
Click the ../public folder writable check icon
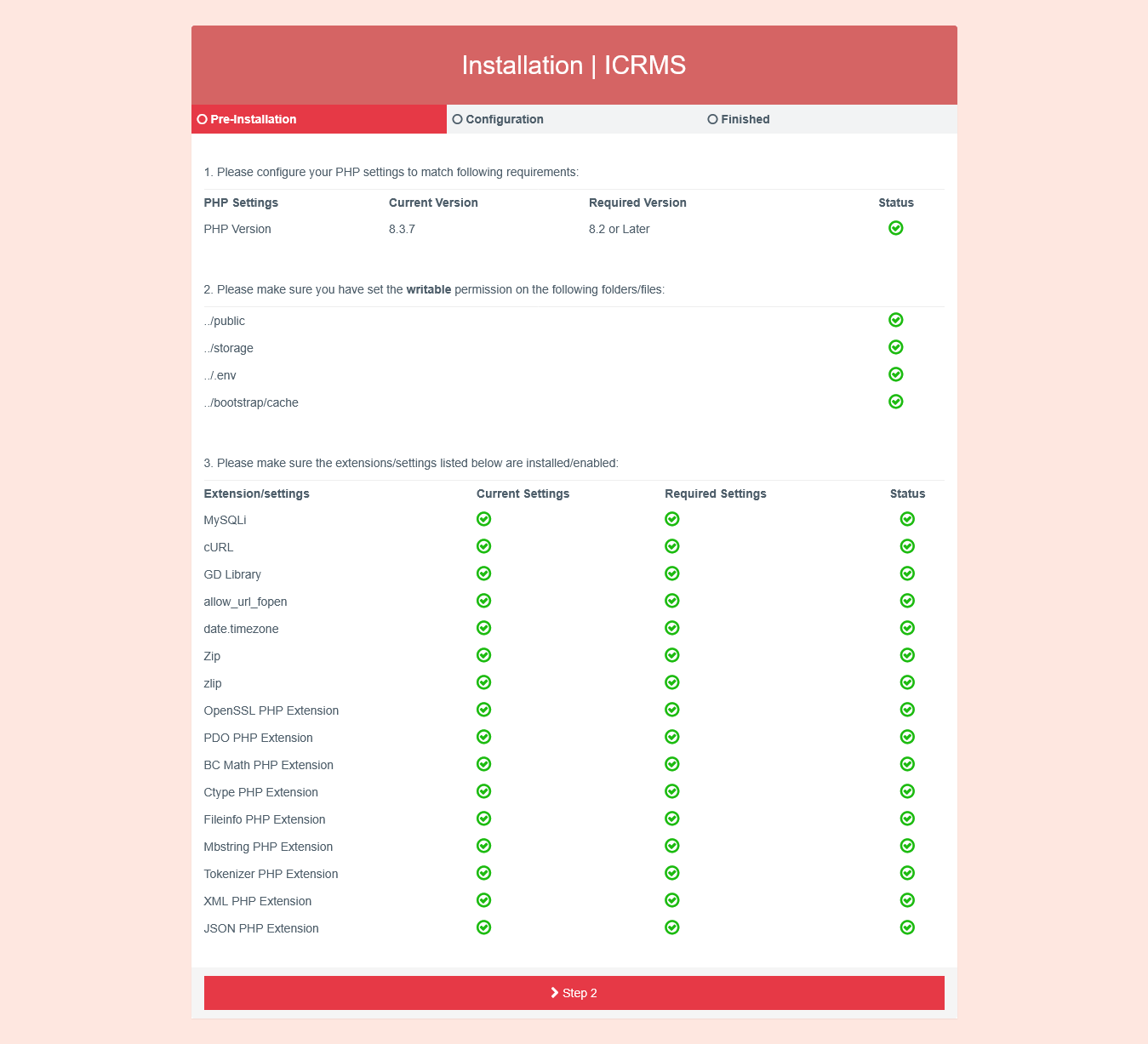point(895,320)
